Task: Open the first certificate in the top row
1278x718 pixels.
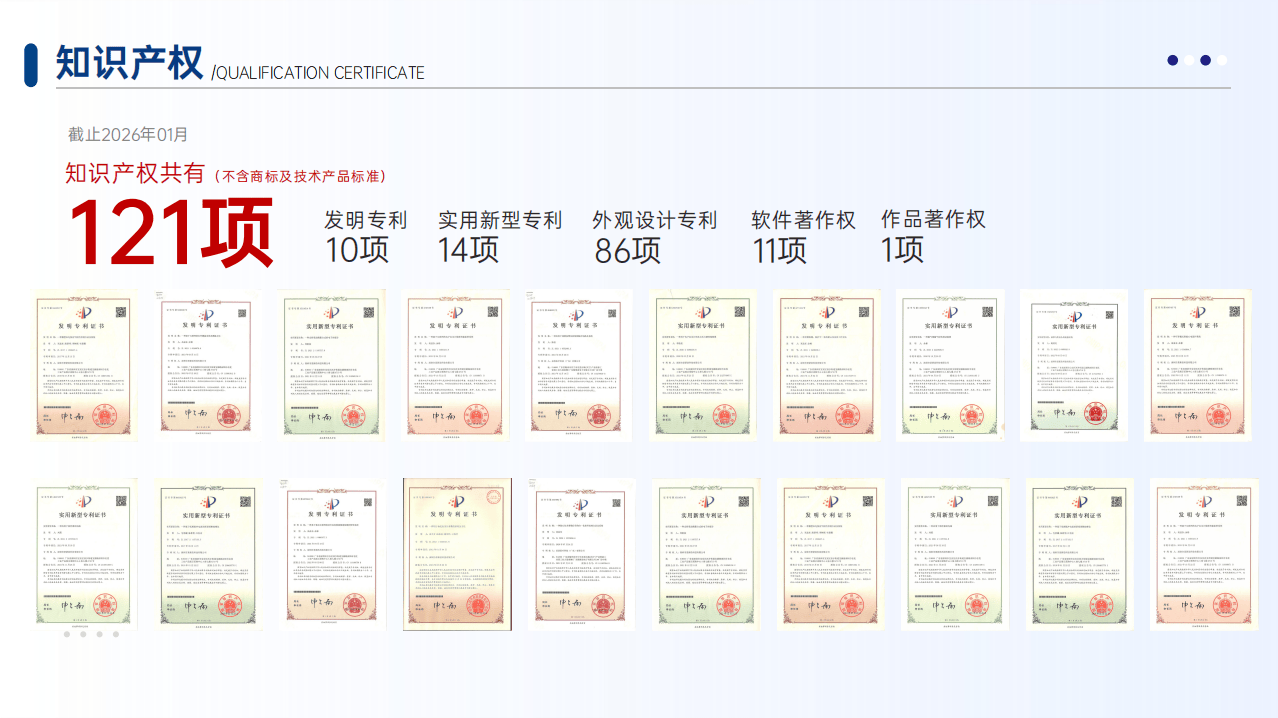Action: pyautogui.click(x=84, y=366)
